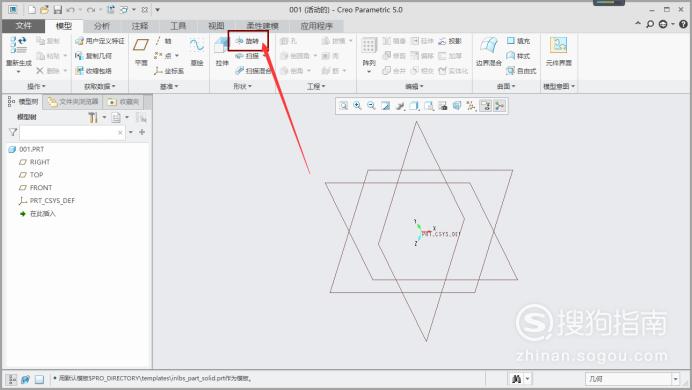Open the Operations (操作) group dropdown

click(36, 86)
